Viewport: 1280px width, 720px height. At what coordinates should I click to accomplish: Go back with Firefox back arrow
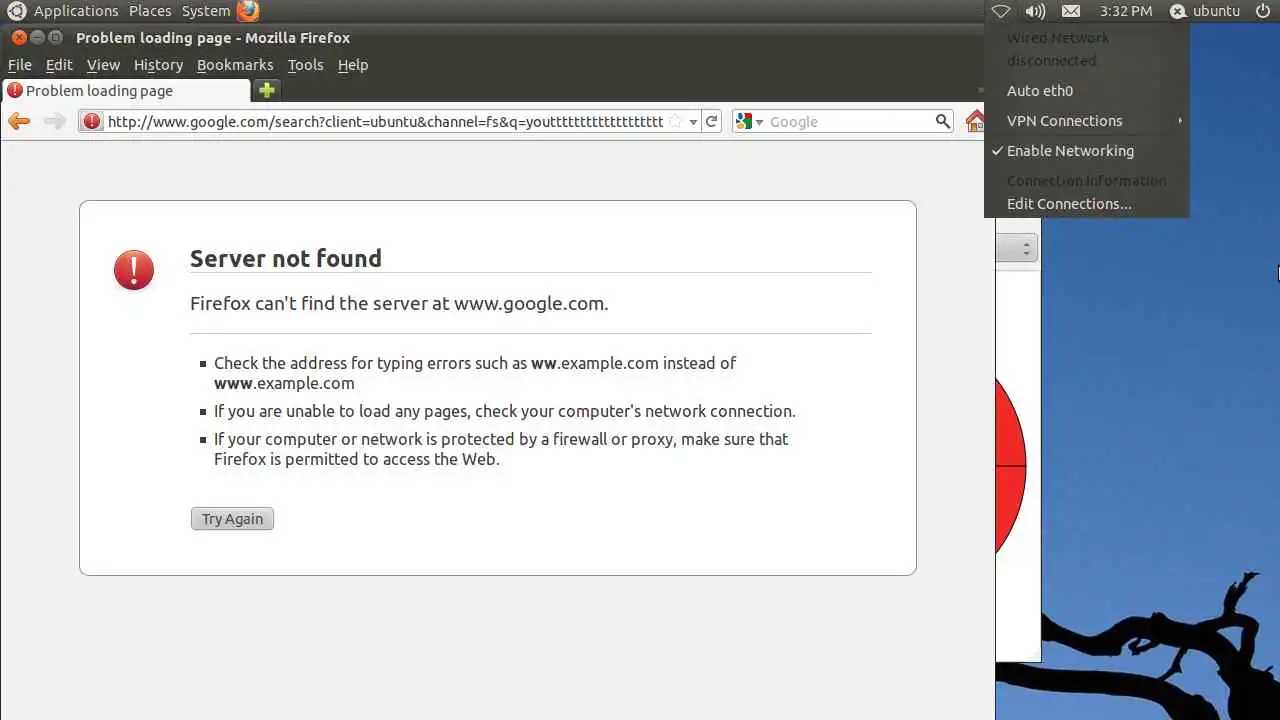[19, 121]
